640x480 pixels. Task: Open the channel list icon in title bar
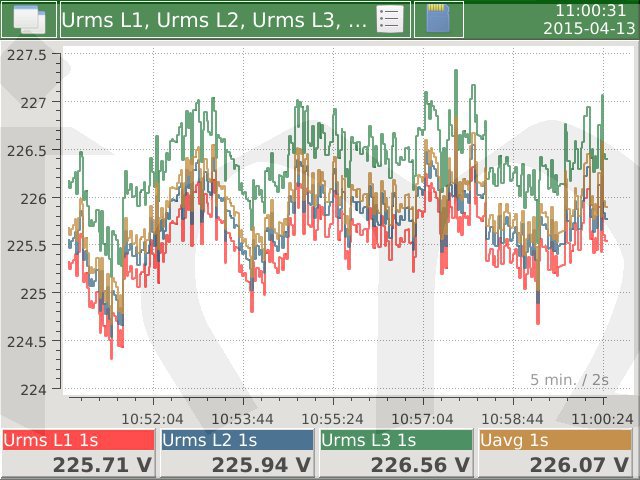point(390,19)
